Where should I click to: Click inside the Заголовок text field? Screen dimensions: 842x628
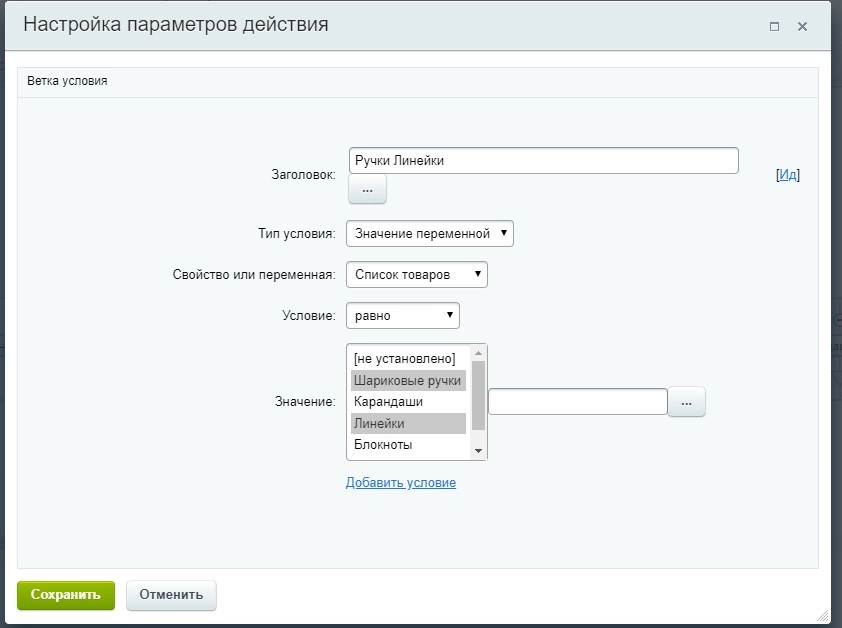543,160
